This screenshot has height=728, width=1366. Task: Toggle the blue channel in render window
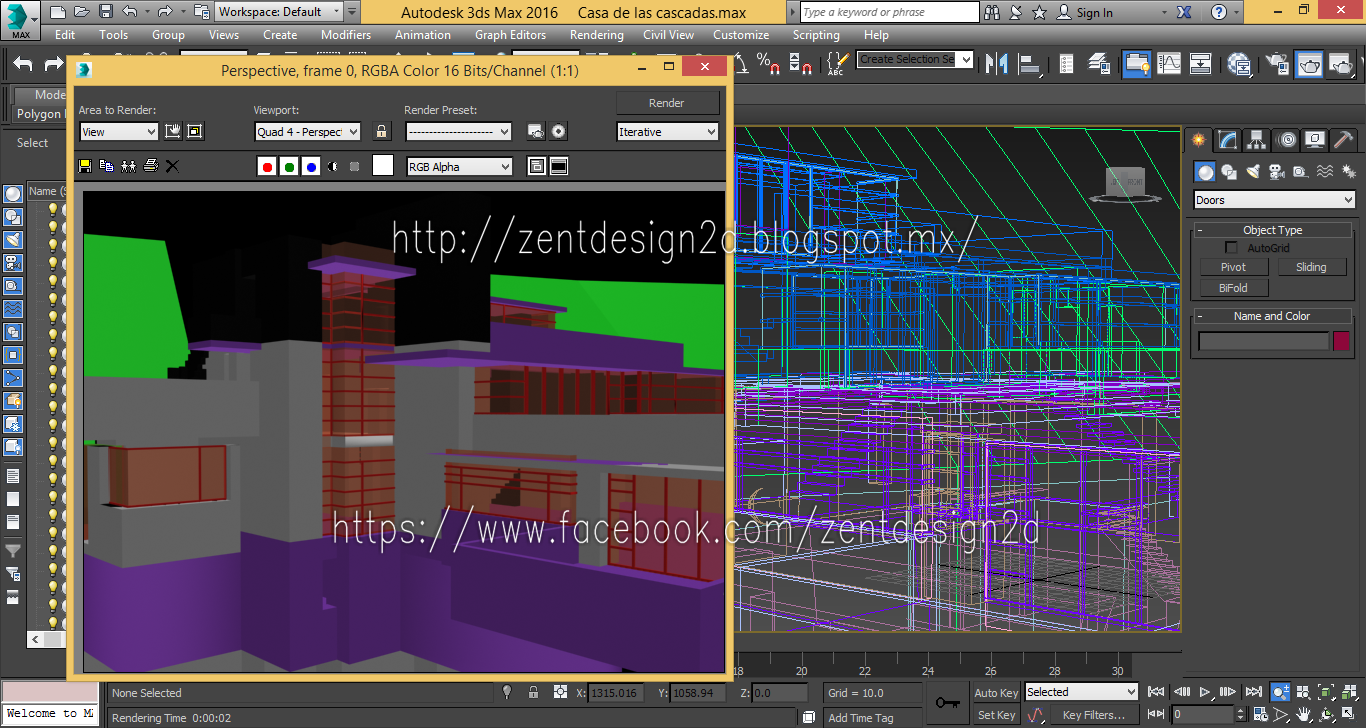point(311,166)
